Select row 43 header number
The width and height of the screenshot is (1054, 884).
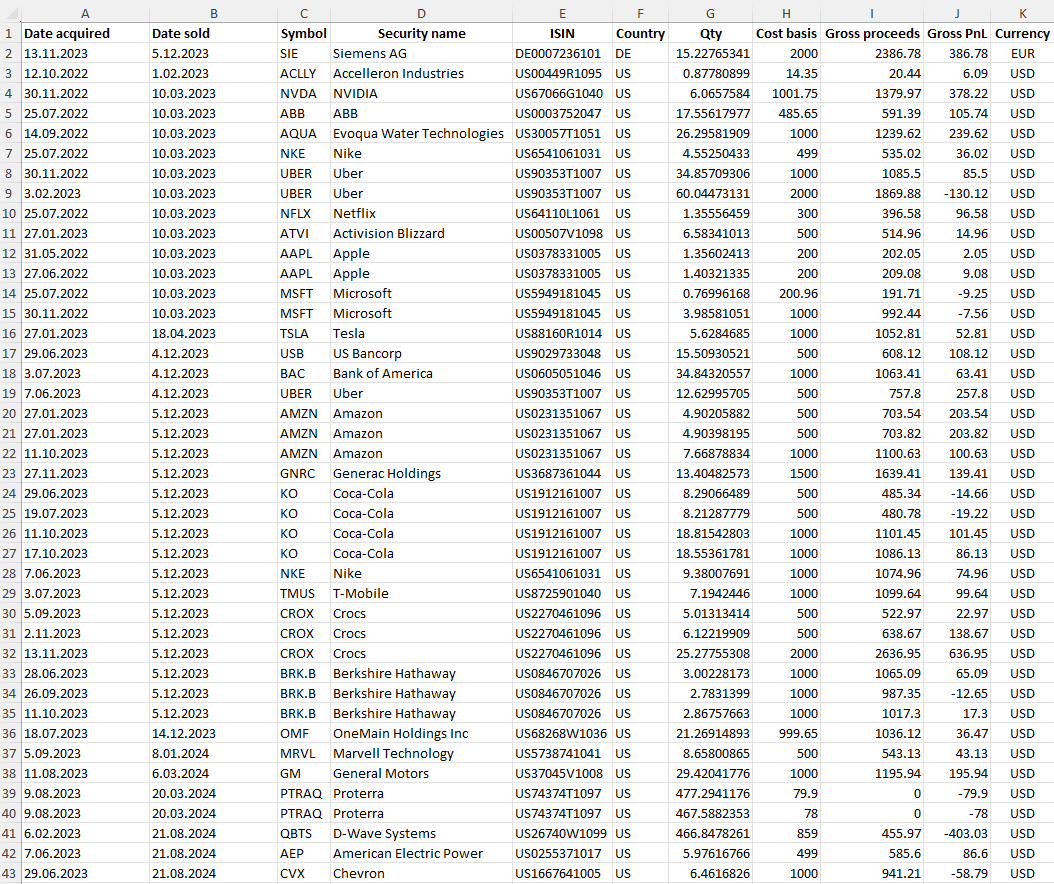[x=9, y=874]
